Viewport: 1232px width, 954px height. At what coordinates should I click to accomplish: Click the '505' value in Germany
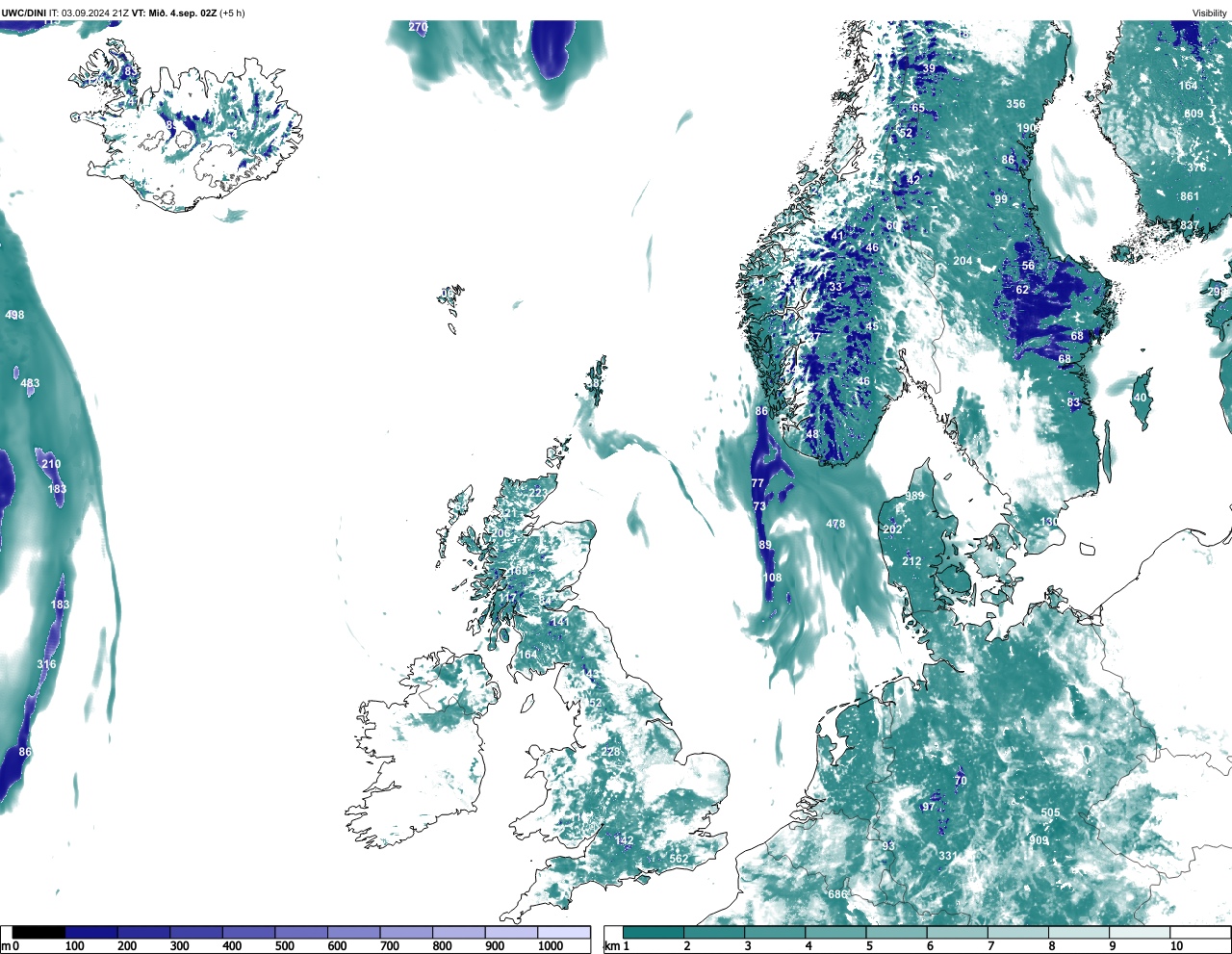pos(1050,812)
